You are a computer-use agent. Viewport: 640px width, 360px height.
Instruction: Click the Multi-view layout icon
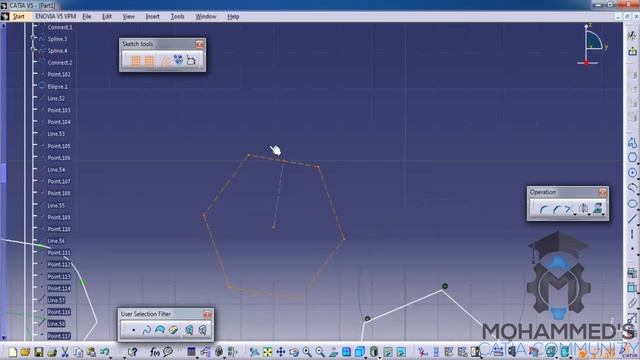(x=346, y=352)
